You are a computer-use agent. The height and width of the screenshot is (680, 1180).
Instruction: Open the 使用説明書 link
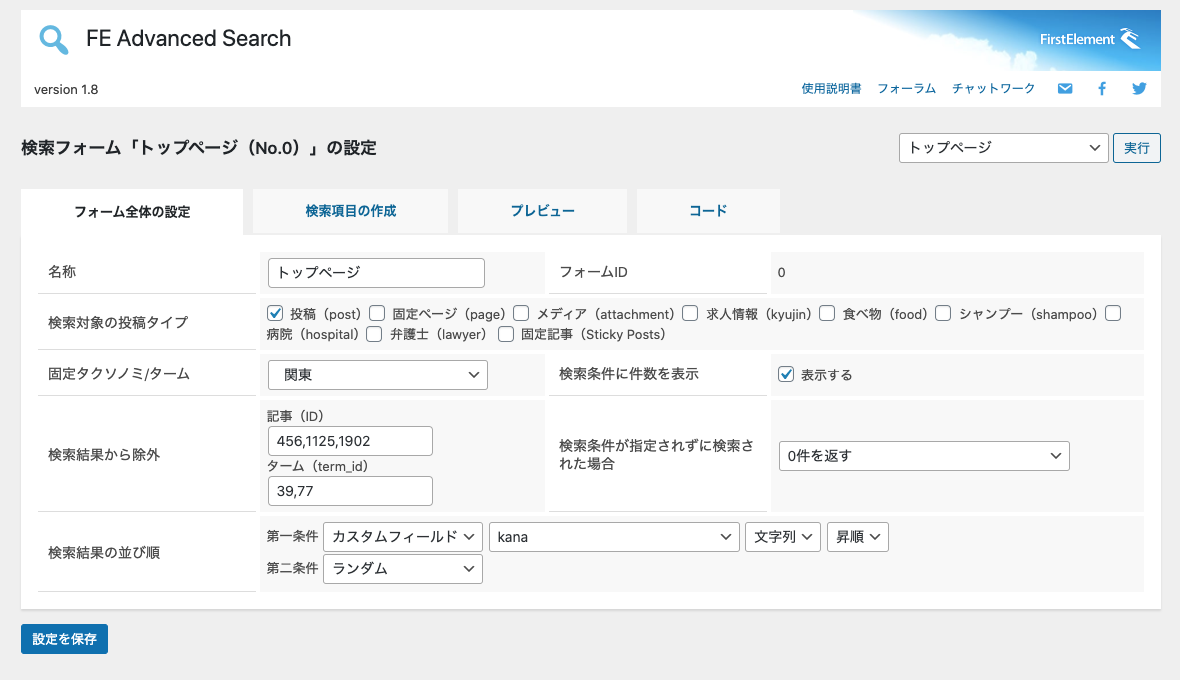click(x=831, y=89)
